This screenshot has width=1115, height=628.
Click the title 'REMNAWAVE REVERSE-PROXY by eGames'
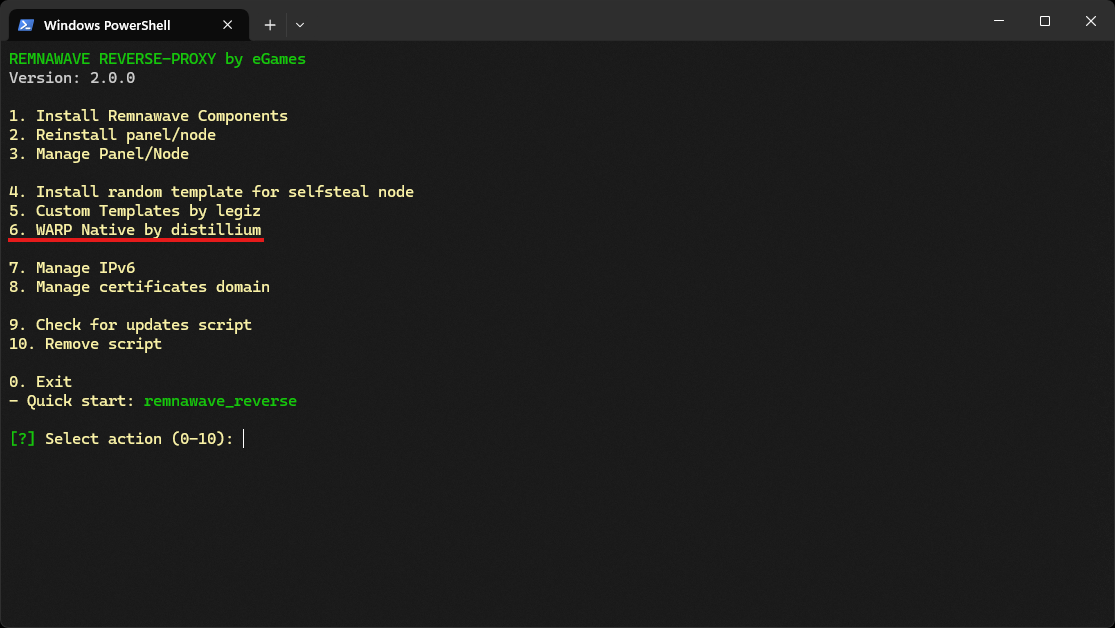(157, 59)
